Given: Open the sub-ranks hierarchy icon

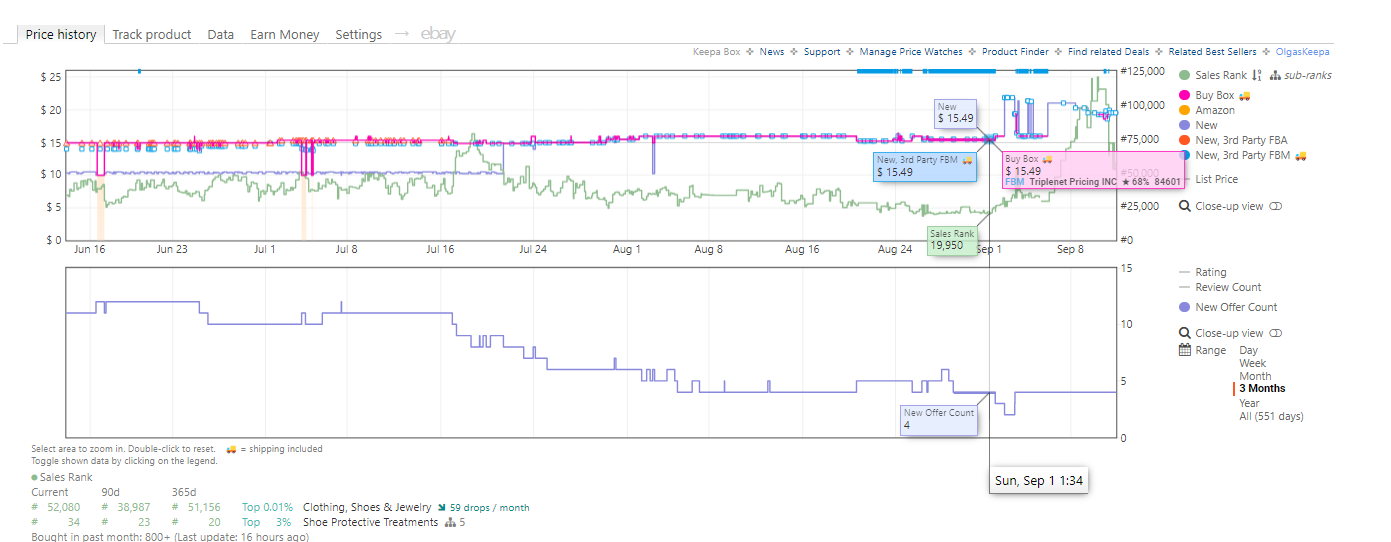Looking at the screenshot, I should [1275, 75].
